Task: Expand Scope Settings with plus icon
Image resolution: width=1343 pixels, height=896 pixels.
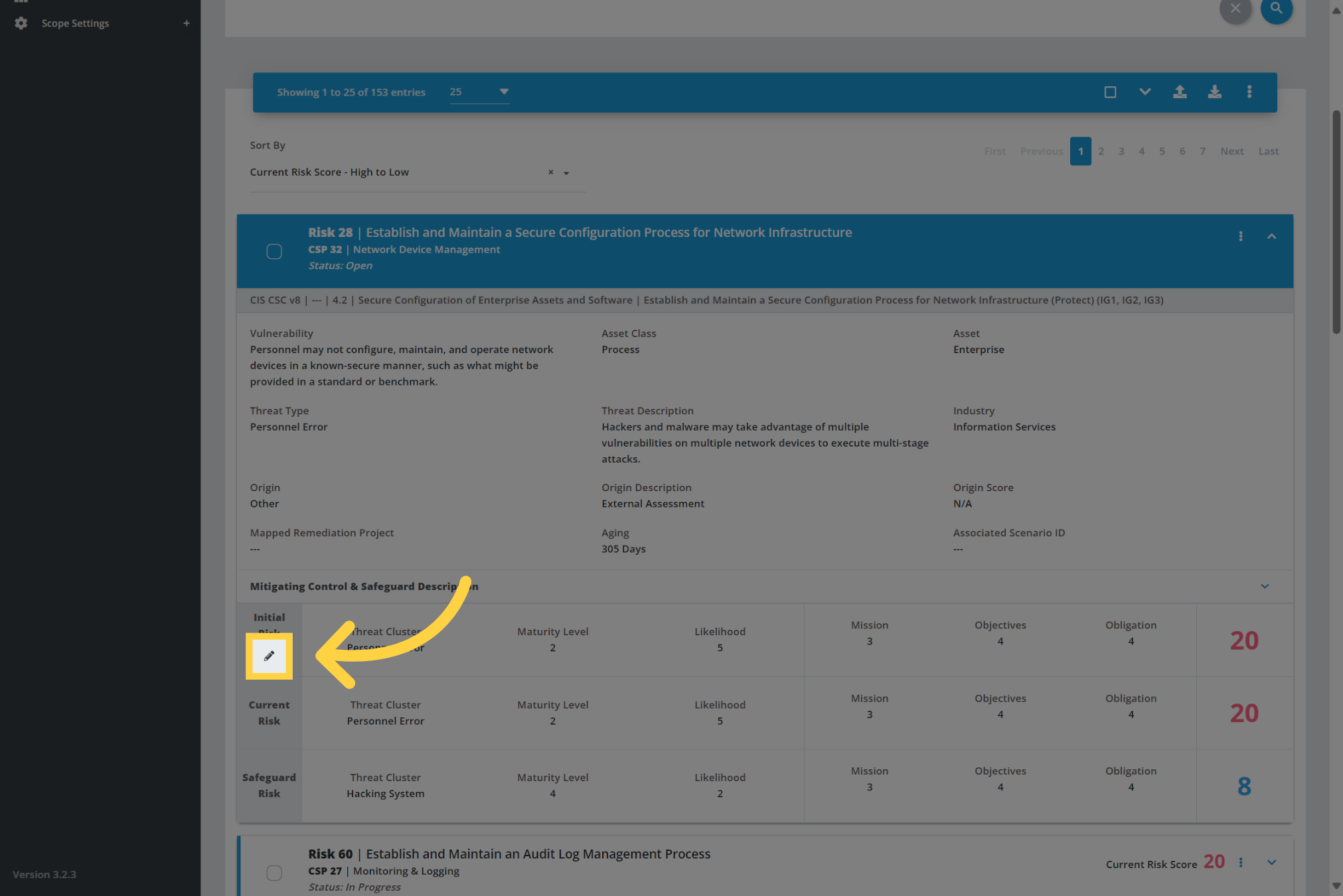Action: (187, 23)
